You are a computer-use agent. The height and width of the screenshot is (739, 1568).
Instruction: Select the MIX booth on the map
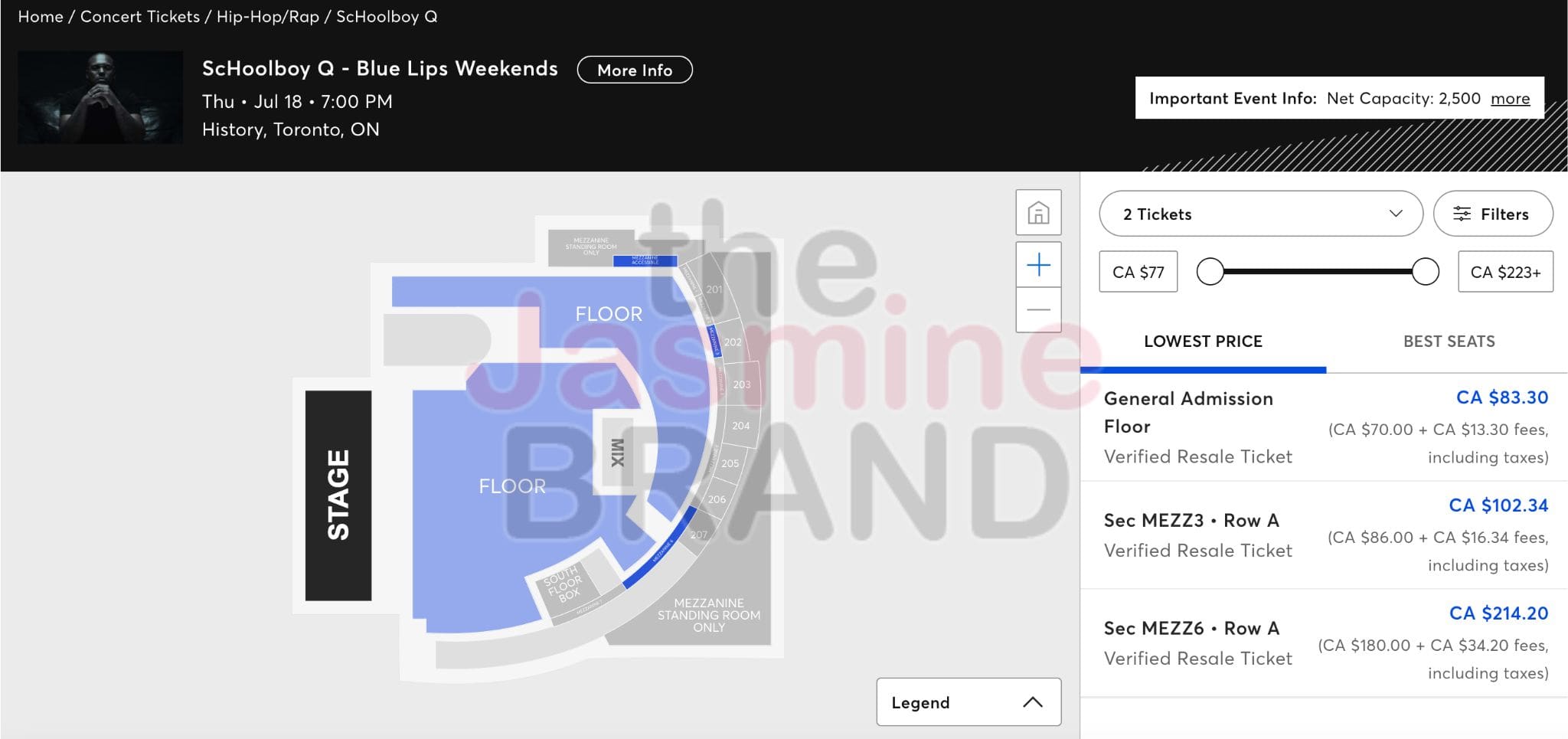[617, 452]
